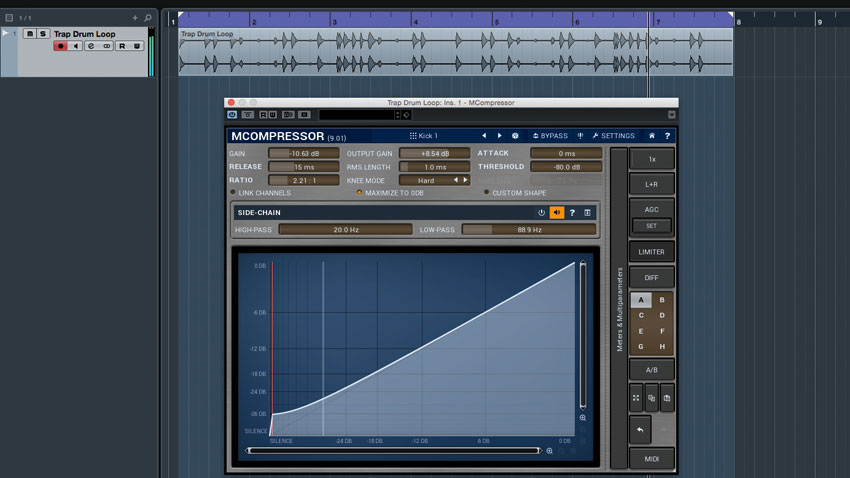Toggle record enable on Trap Drum Loop

[60, 46]
